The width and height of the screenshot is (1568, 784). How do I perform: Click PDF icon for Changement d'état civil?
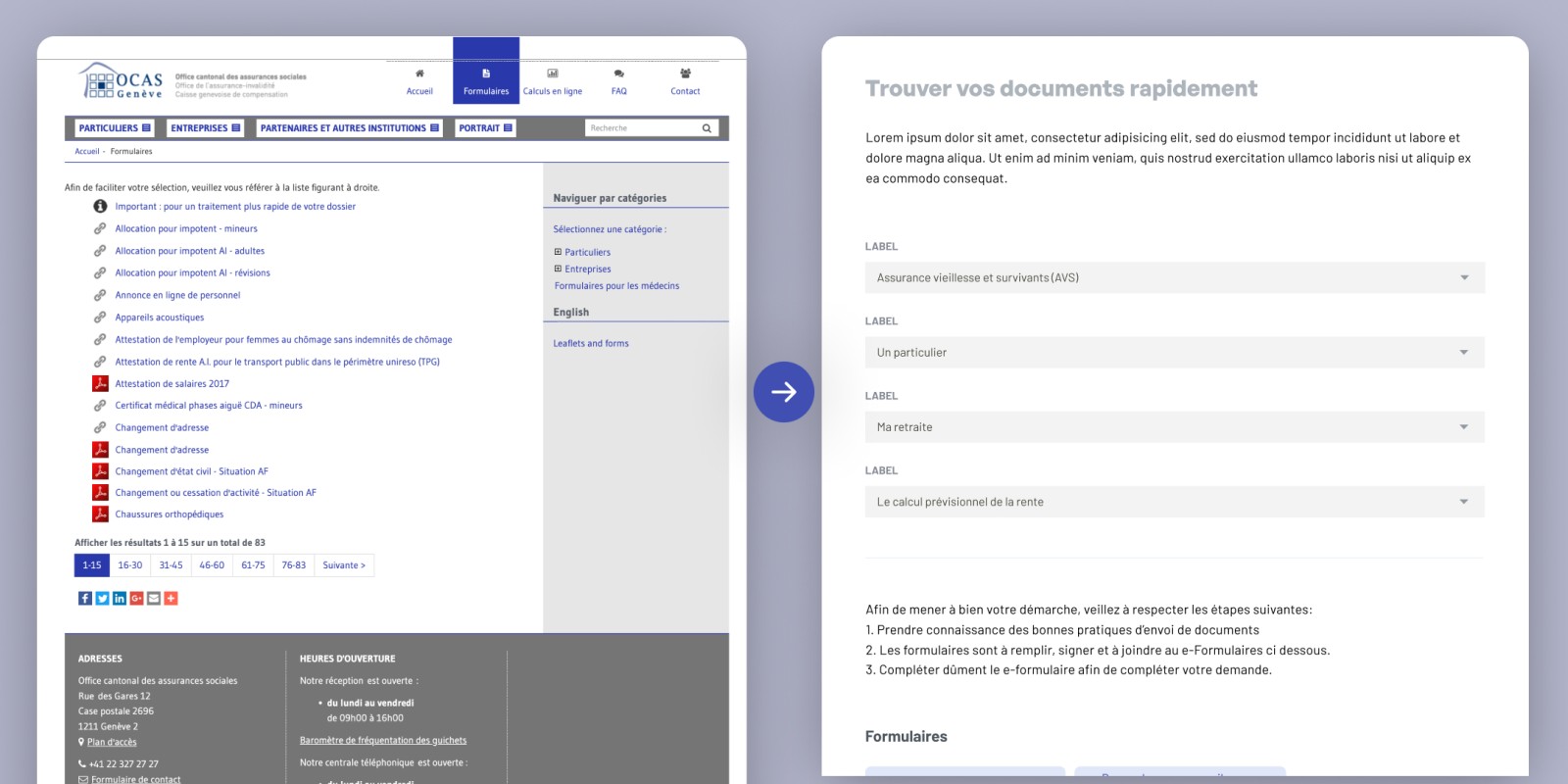(x=100, y=471)
